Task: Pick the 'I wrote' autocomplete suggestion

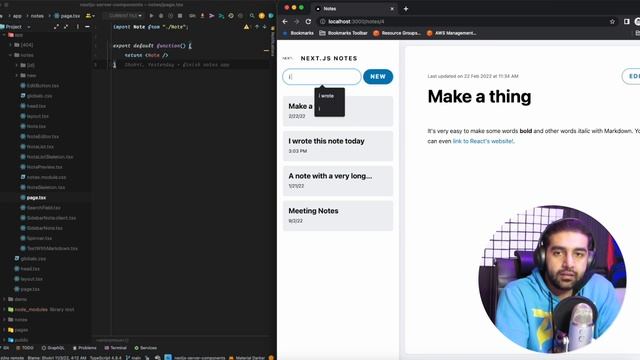Action: pyautogui.click(x=327, y=96)
